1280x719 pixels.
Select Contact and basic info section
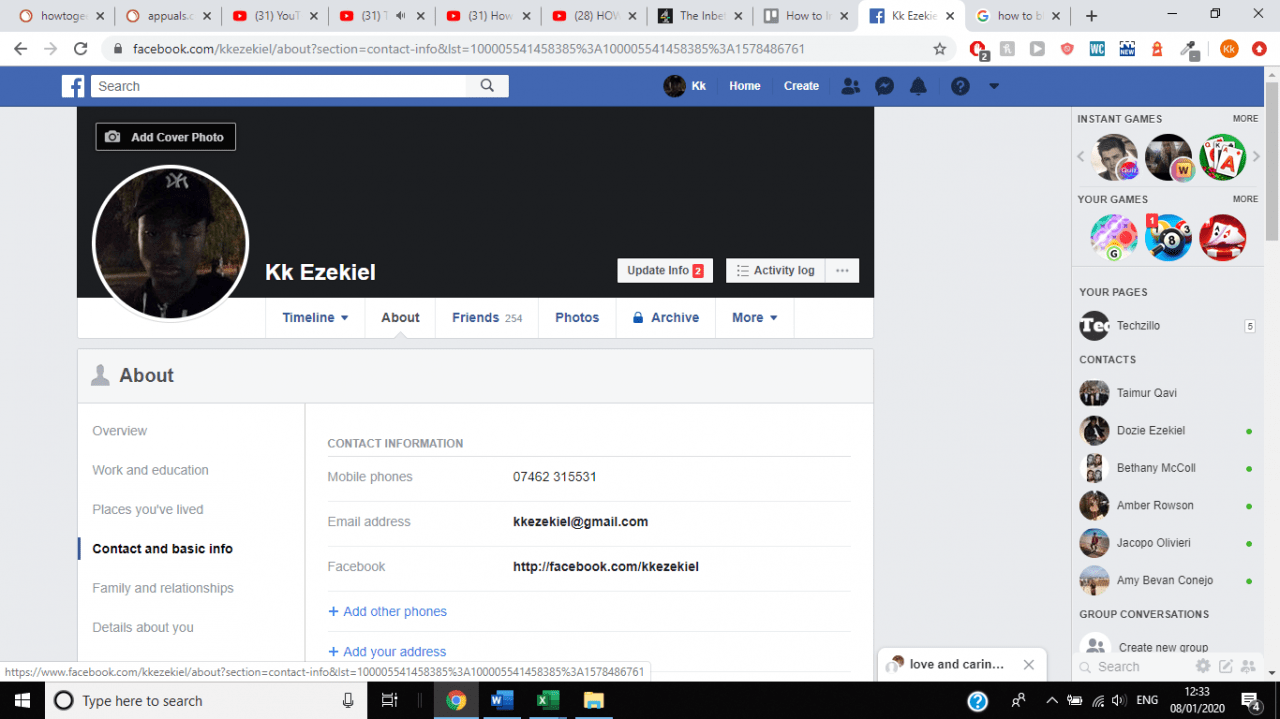click(x=163, y=549)
